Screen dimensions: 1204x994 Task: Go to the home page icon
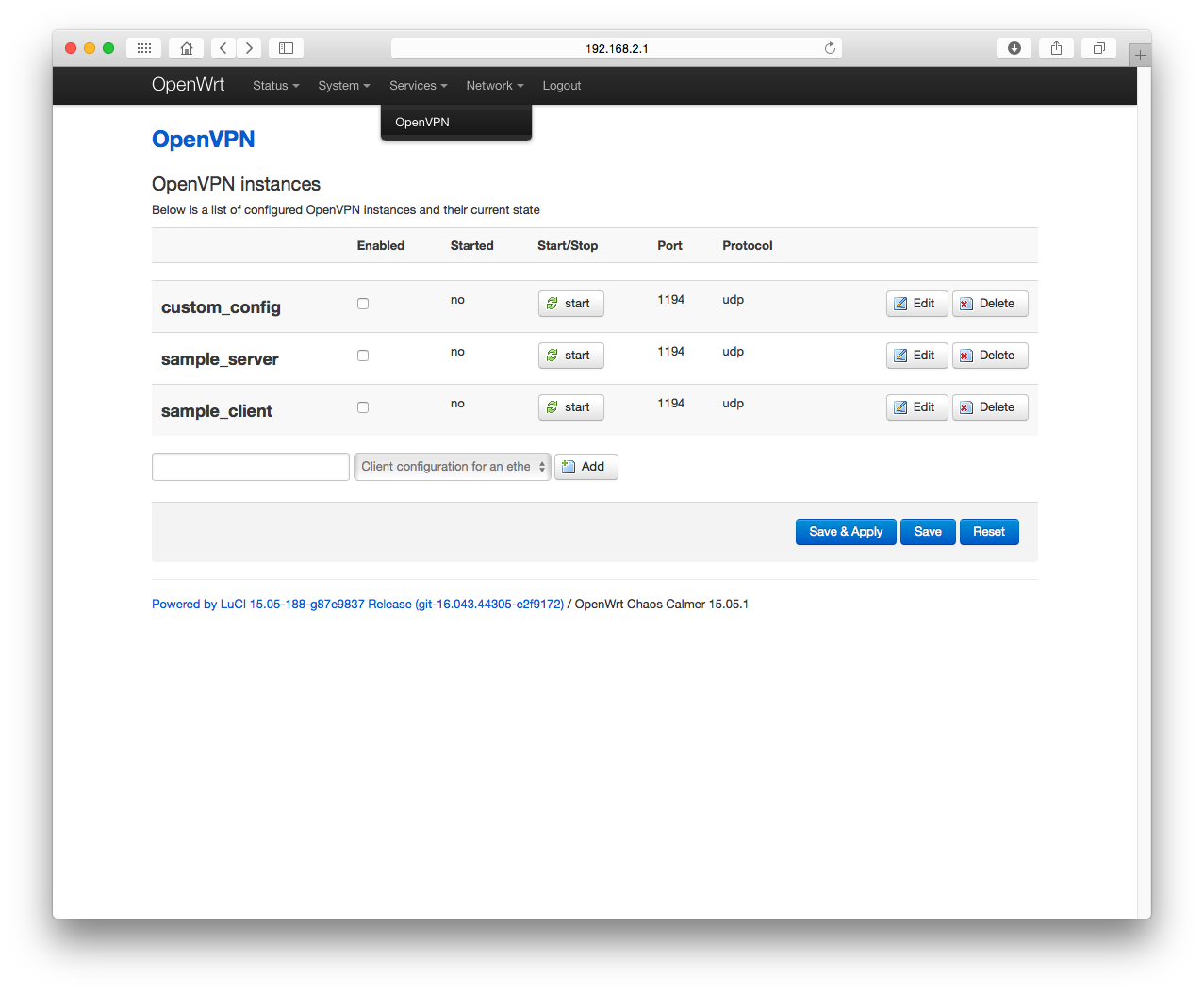pos(186,48)
